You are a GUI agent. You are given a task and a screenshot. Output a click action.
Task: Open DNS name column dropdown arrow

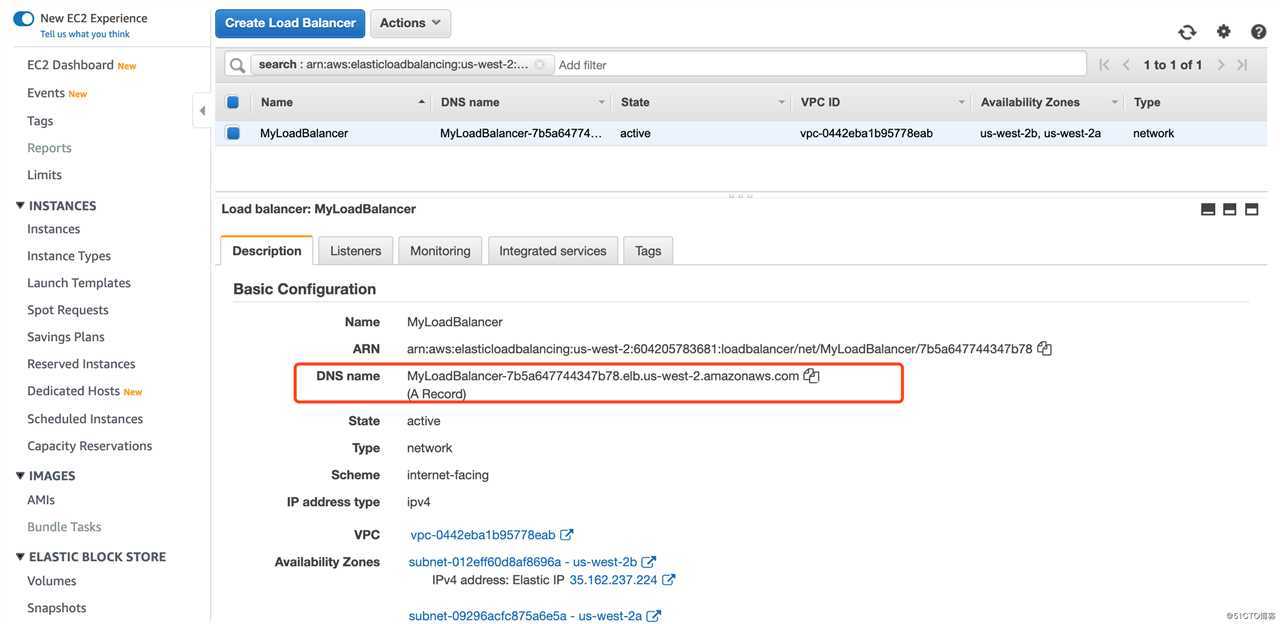[x=601, y=102]
